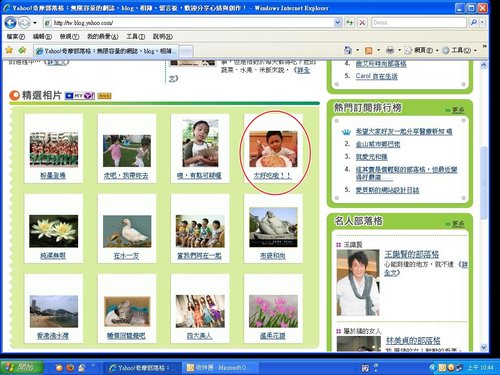The width and height of the screenshot is (500, 375).
Task: Switch to the Outlook inbox taskbar button
Action: [219, 368]
